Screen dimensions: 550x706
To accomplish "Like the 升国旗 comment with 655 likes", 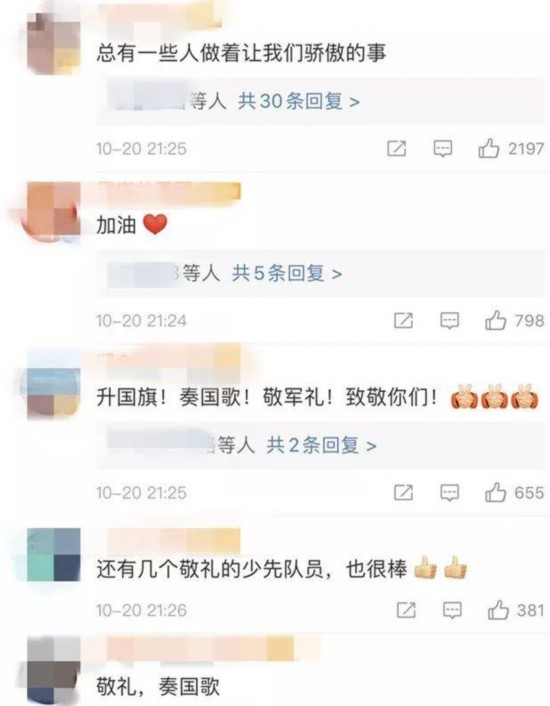I will point(495,492).
